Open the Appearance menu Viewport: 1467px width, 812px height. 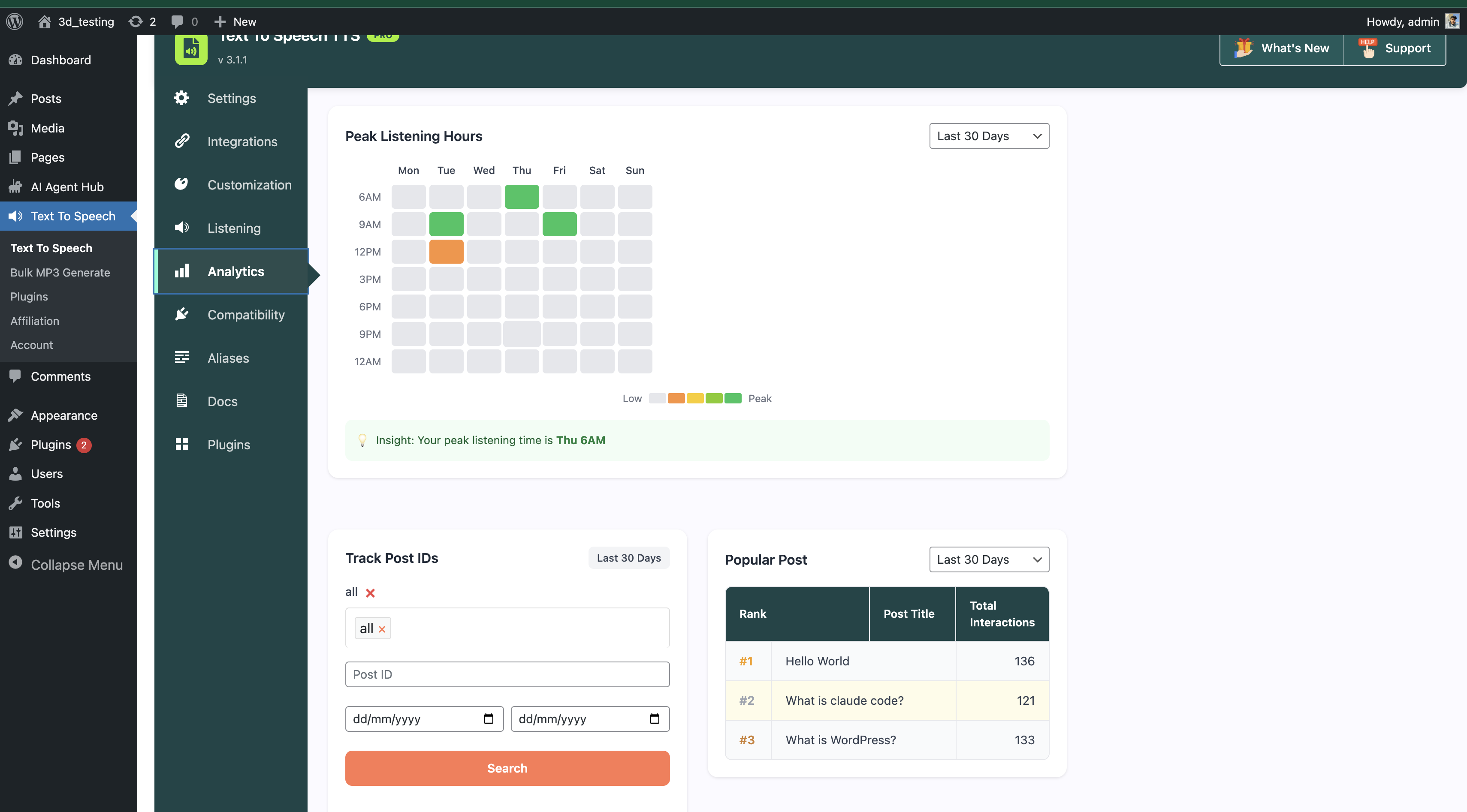point(64,415)
